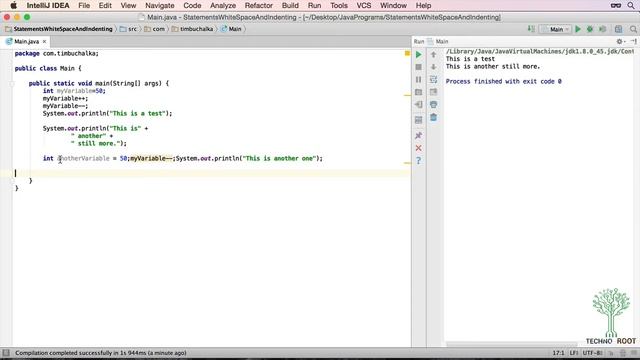Viewport: 640px width, 360px height.
Task: Open Run panel help question mark
Action: pos(418,161)
